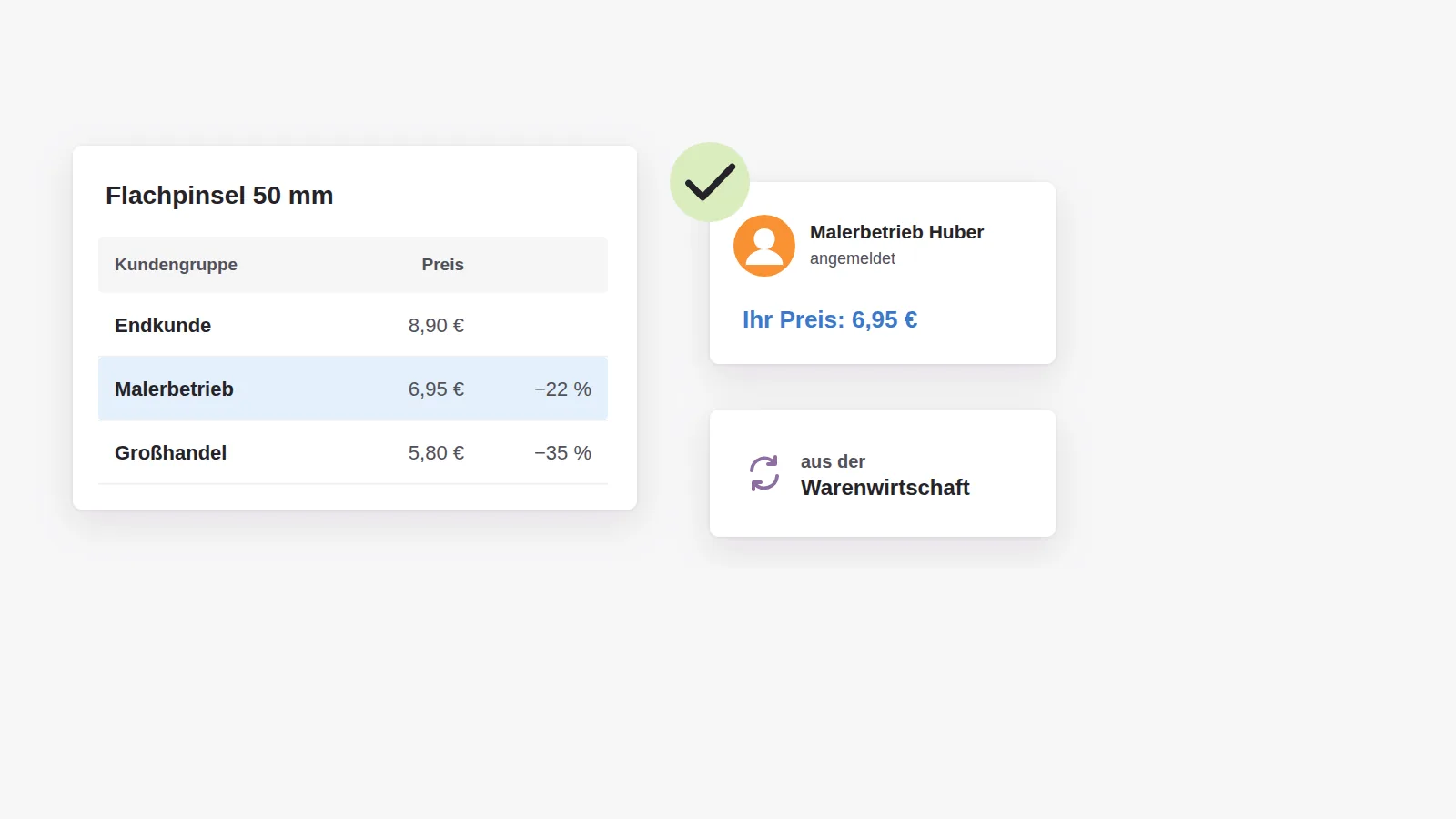The width and height of the screenshot is (1456, 819).
Task: Click the 8,90 € Endkunde price
Action: pos(436,326)
